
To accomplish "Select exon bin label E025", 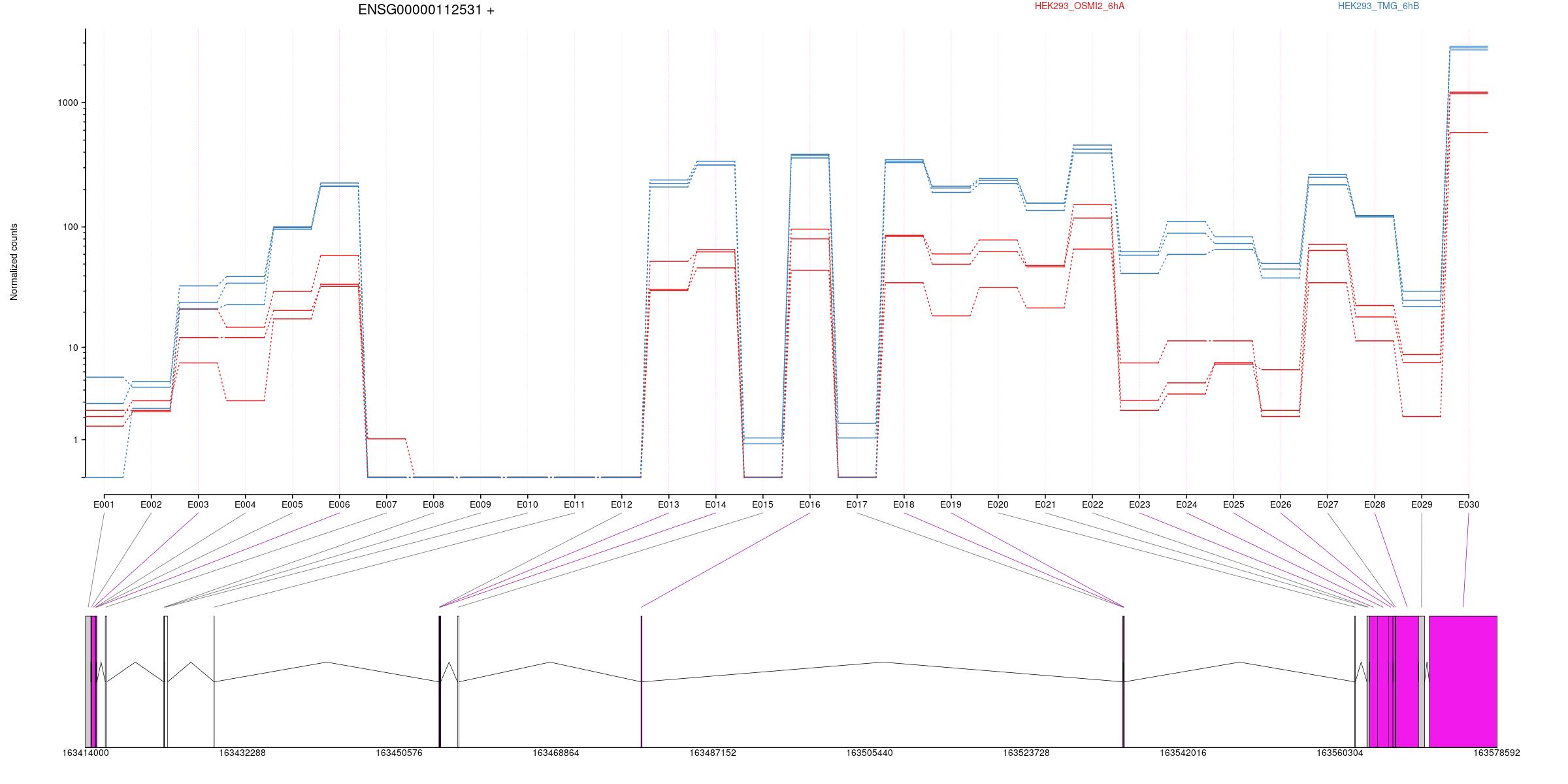I will pyautogui.click(x=1233, y=504).
